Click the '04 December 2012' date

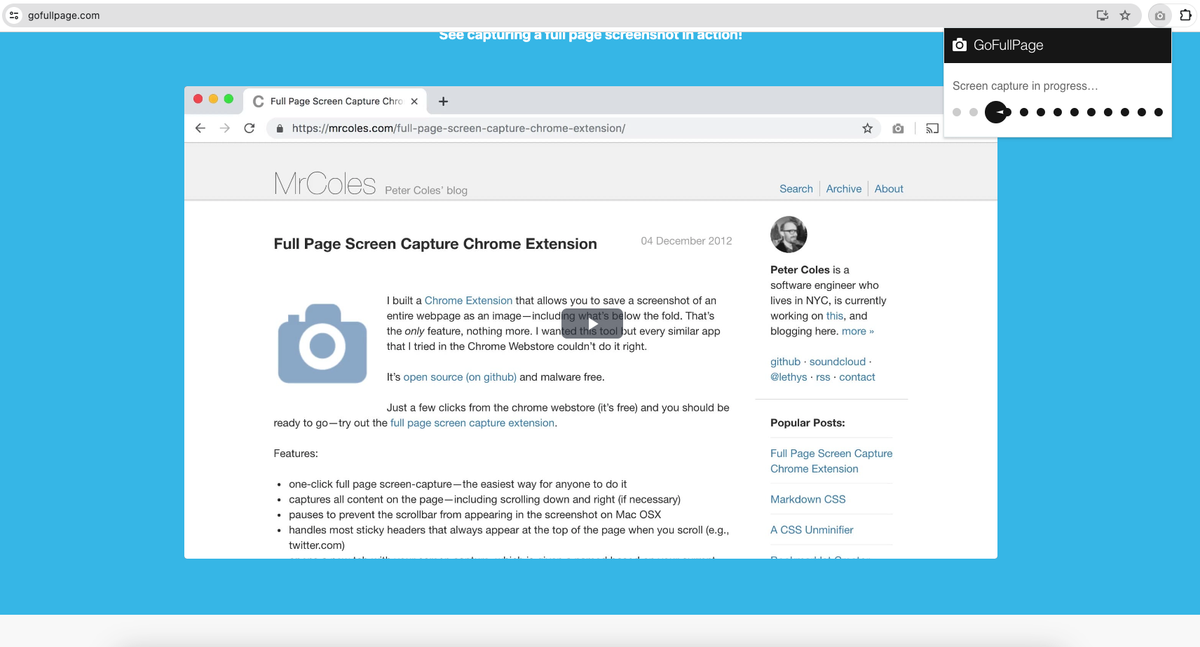pyautogui.click(x=686, y=241)
